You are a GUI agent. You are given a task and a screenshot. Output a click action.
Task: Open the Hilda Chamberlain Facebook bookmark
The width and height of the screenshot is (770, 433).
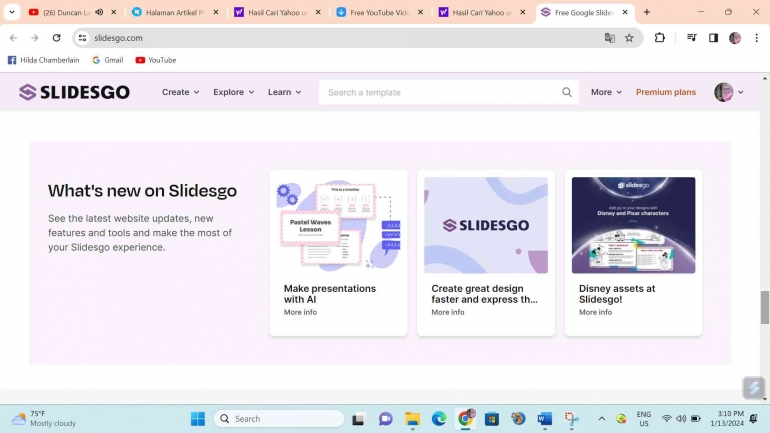click(43, 60)
